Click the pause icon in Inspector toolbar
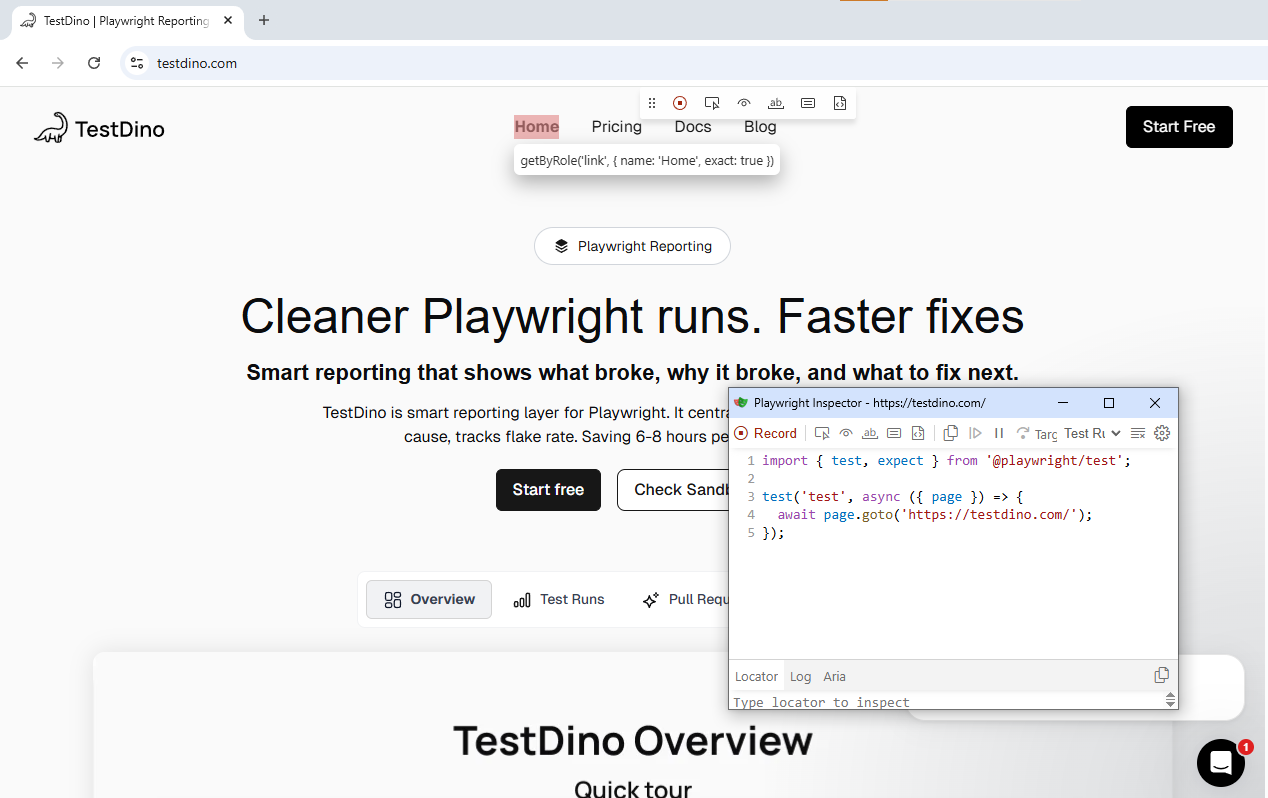The width and height of the screenshot is (1268, 798). pos(999,433)
